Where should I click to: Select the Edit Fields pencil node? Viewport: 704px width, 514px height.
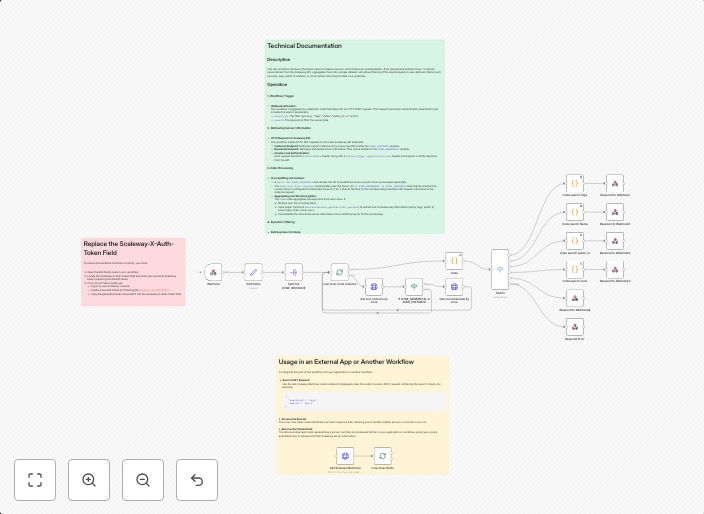coord(254,272)
